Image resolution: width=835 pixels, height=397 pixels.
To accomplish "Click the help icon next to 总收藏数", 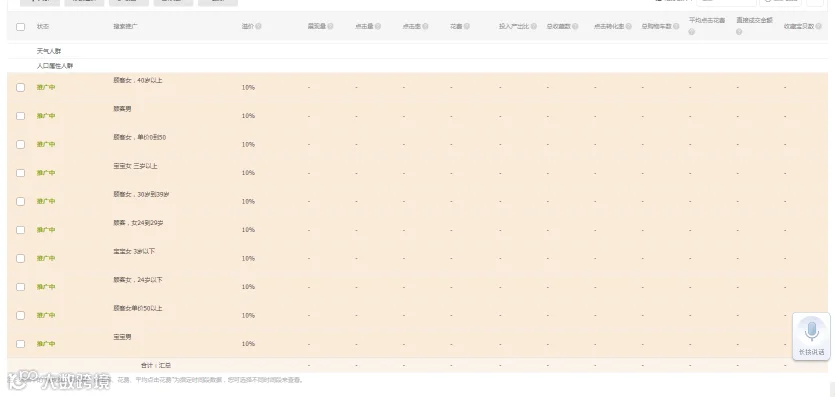I will click(x=575, y=26).
